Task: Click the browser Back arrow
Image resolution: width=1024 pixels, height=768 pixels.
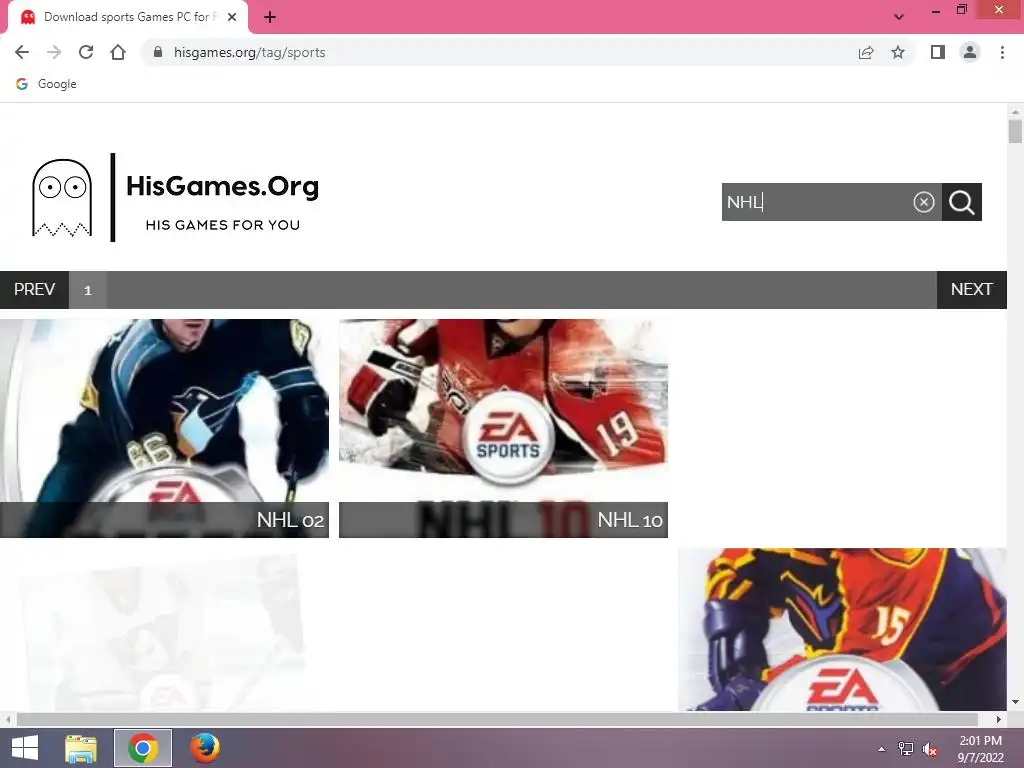Action: pyautogui.click(x=22, y=52)
